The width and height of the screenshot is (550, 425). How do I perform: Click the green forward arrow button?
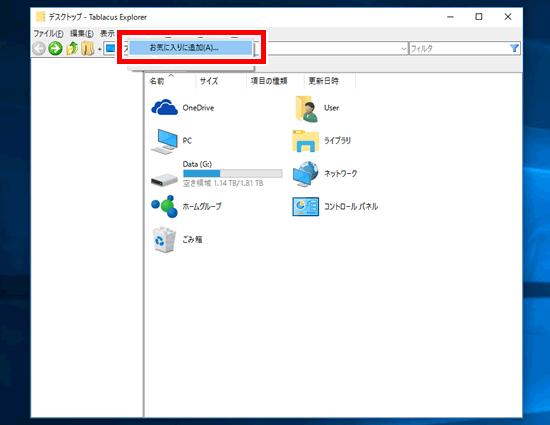[55, 48]
